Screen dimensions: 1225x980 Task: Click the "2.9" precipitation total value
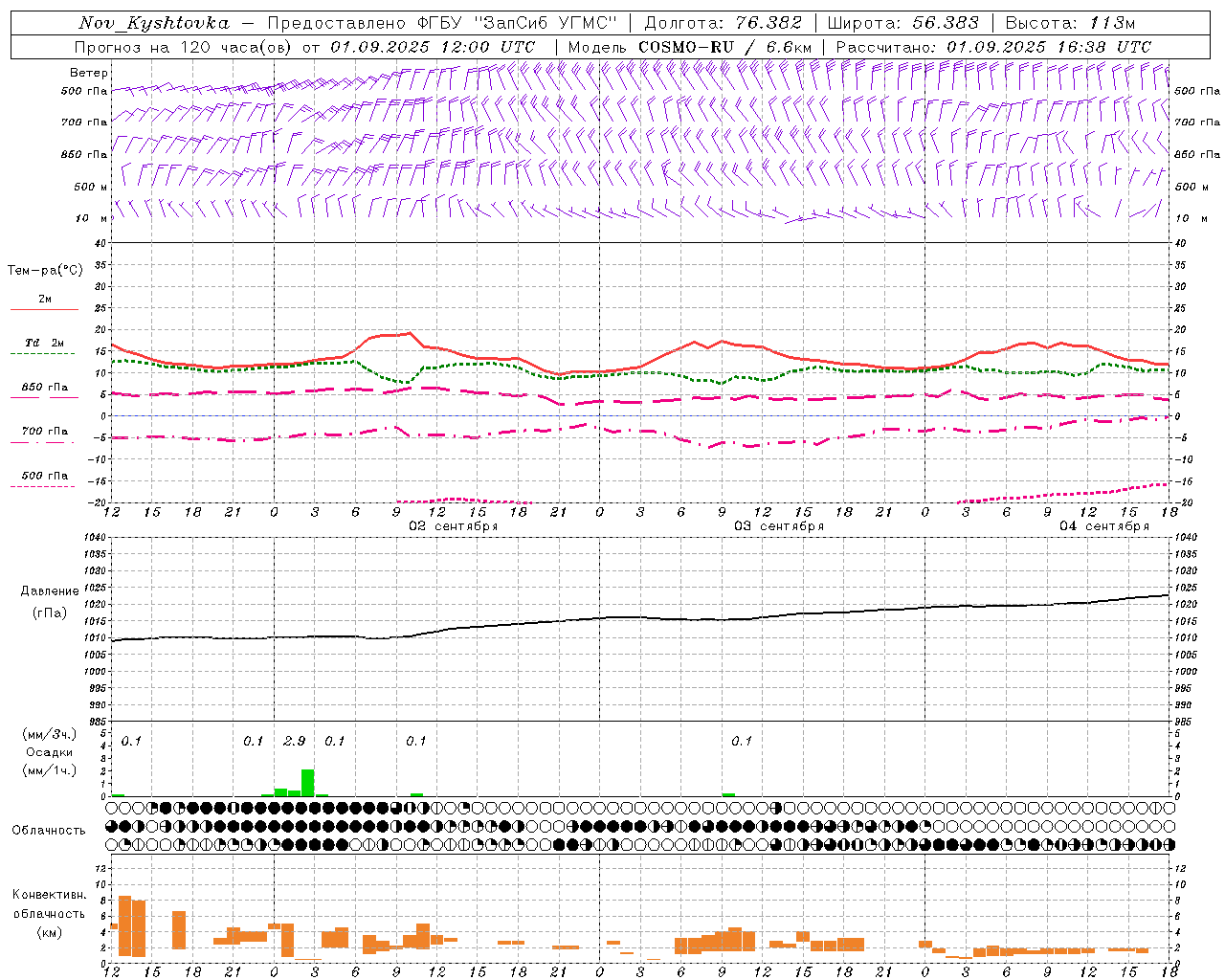point(295,742)
